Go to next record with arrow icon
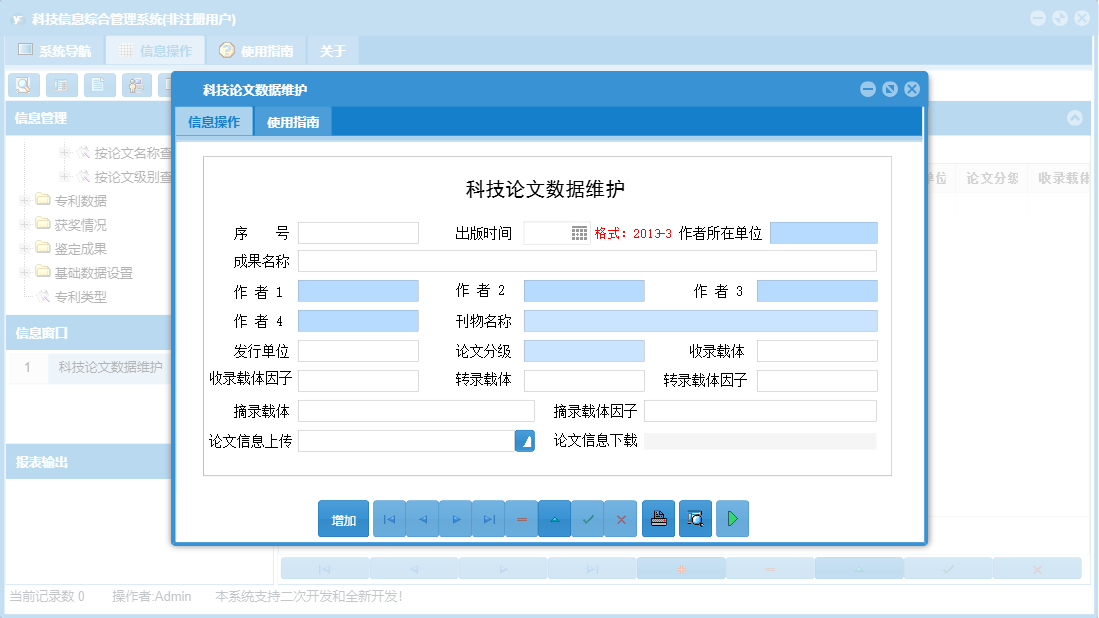 [455, 518]
